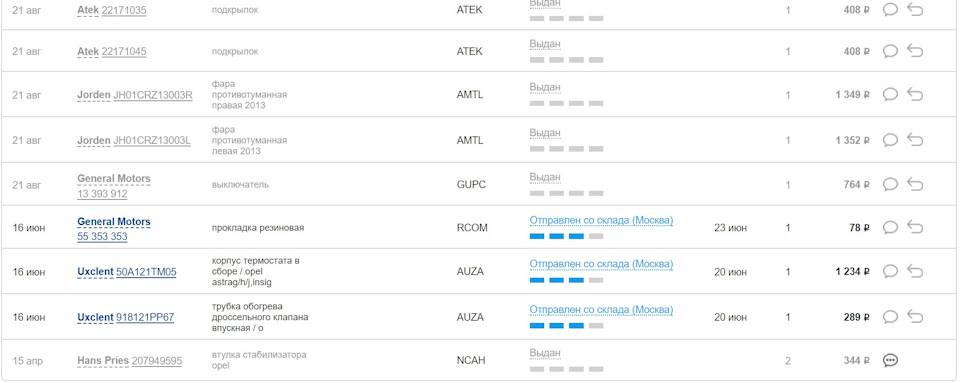Image resolution: width=960 pixels, height=383 pixels.
Task: Click return arrow for Jorden JH01CRZ13003L
Action: click(x=915, y=140)
